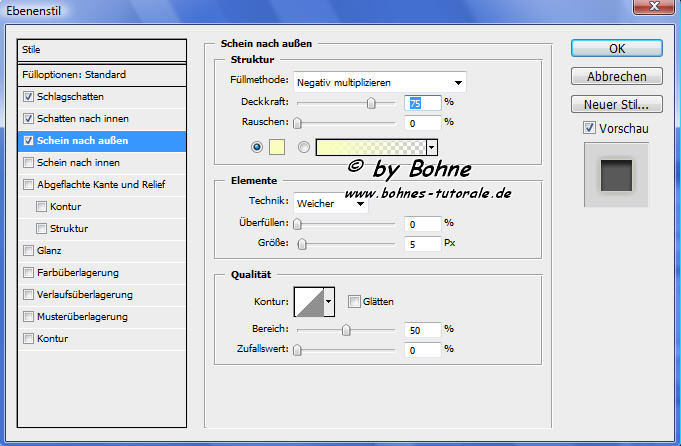Toggle the Vorschau preview checkbox

coord(589,128)
